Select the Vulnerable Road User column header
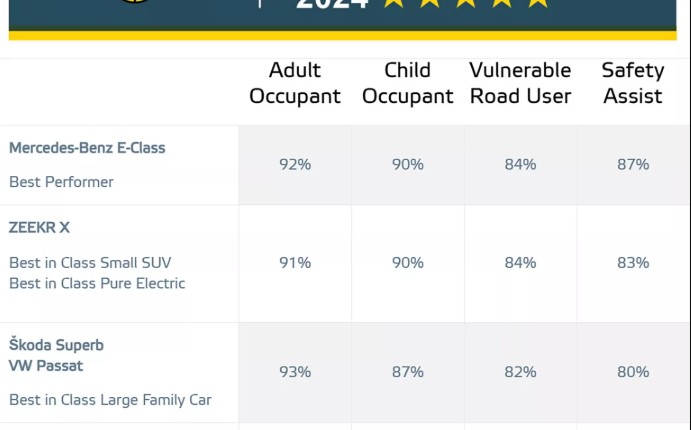This screenshot has height=430, width=691. point(520,83)
